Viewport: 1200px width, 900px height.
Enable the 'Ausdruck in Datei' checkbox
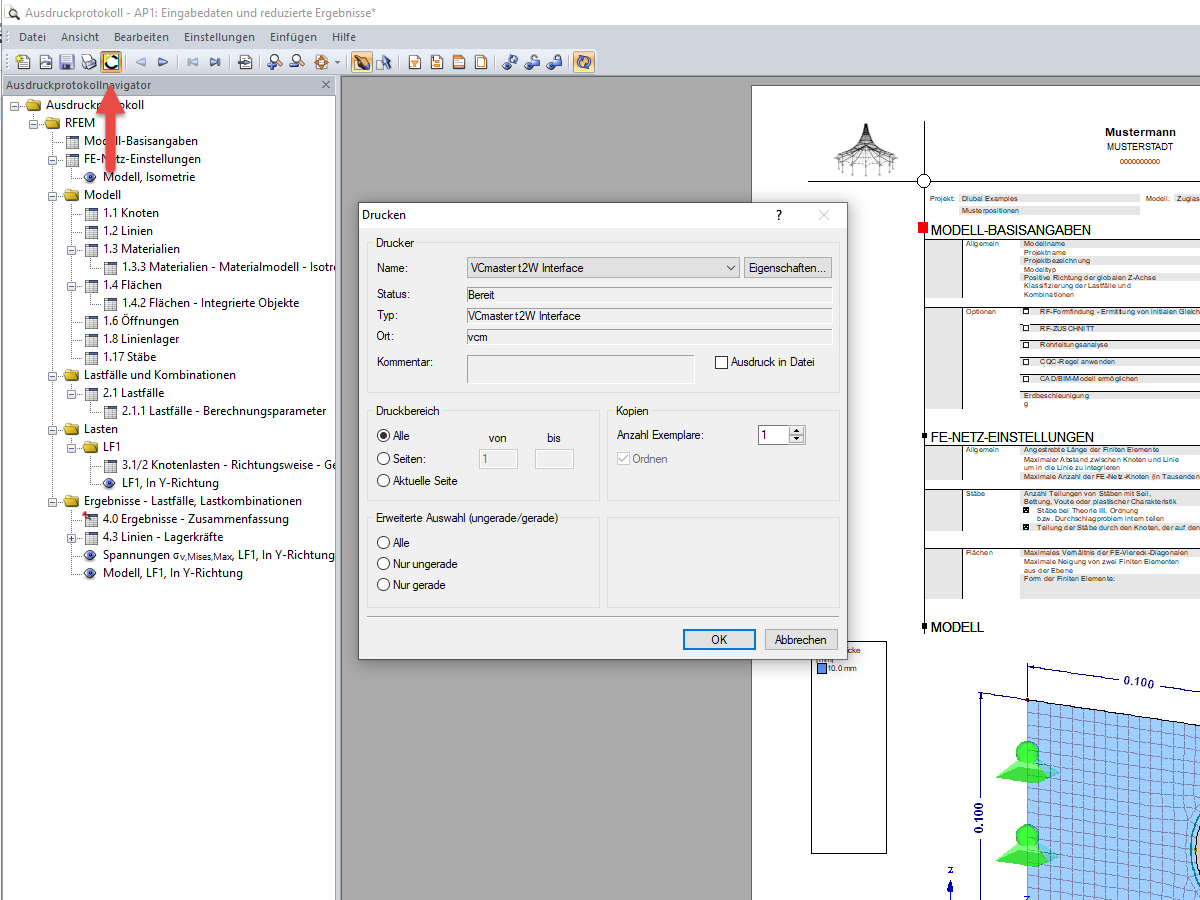click(x=721, y=362)
